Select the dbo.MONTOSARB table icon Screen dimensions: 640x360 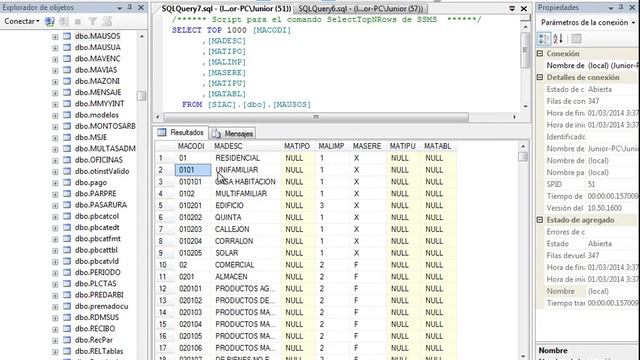click(67, 126)
